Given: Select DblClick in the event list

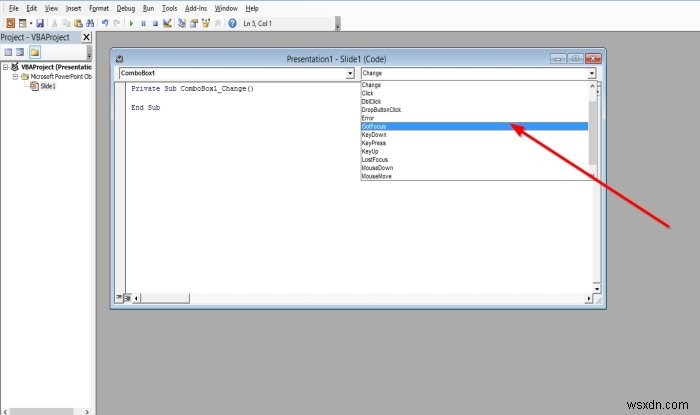Looking at the screenshot, I should (475, 102).
